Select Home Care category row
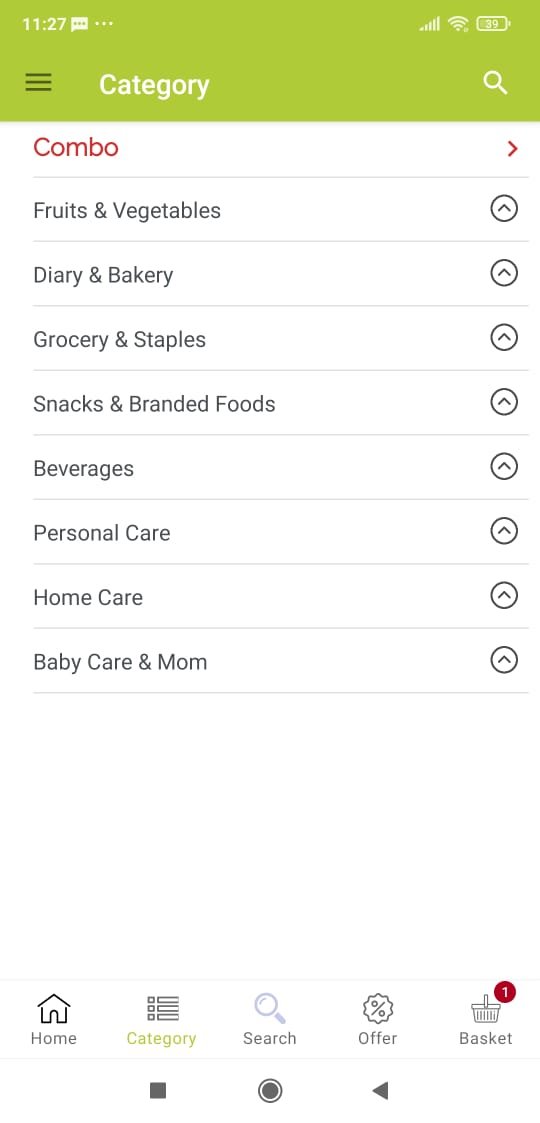 [281, 597]
